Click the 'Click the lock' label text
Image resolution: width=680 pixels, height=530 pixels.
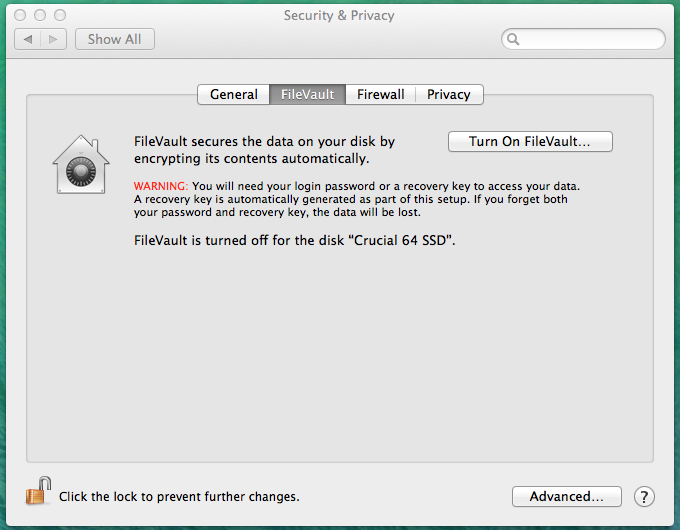click(x=179, y=496)
